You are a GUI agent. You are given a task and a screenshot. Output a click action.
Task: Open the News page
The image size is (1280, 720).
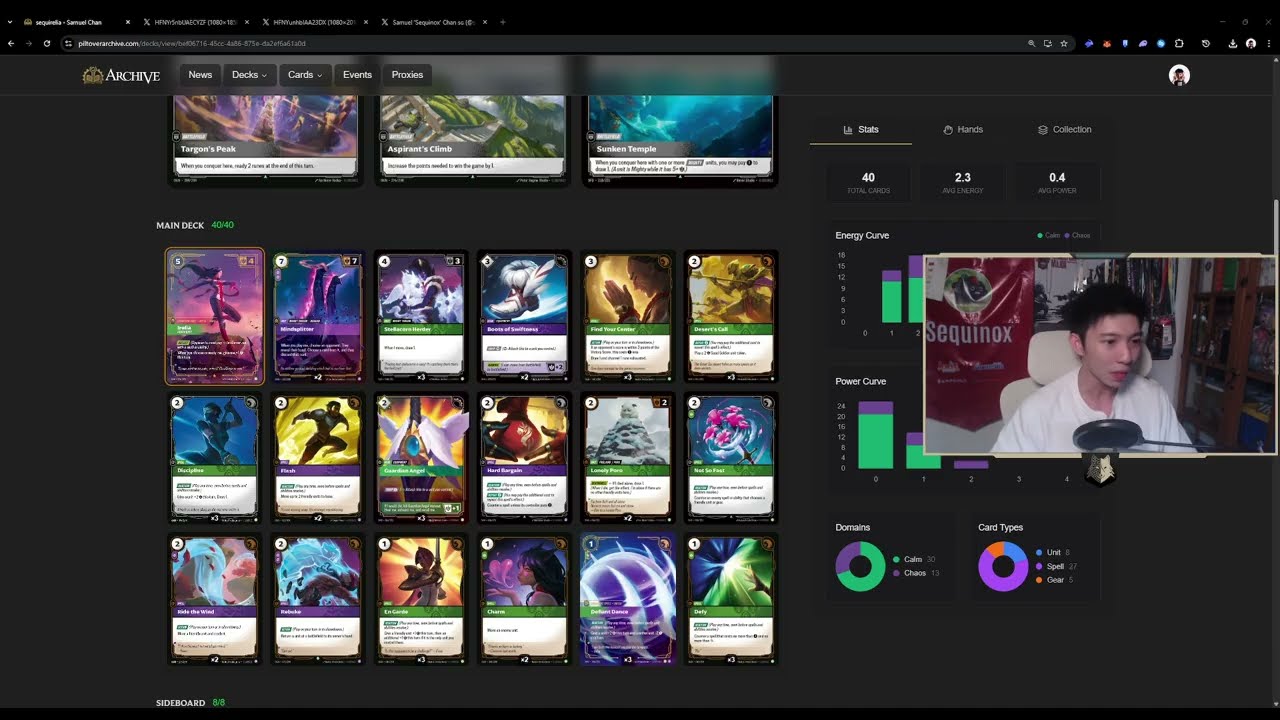click(200, 75)
